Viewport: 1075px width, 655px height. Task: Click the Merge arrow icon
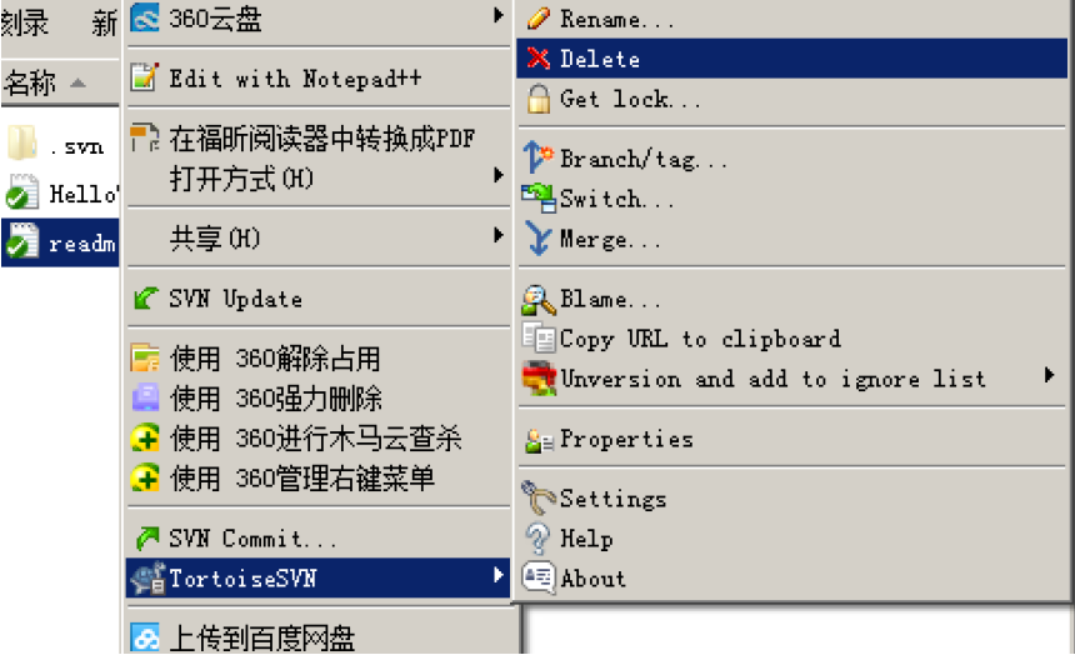point(539,239)
